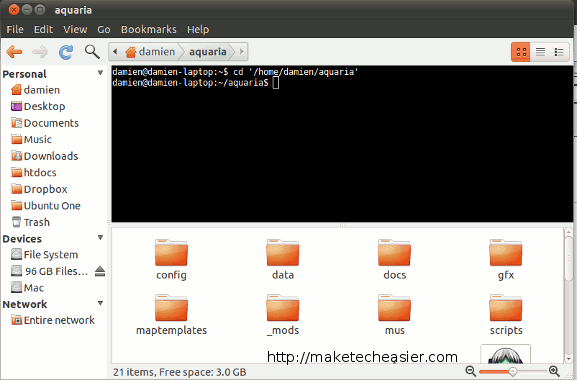
Task: Select the _mods folder icon
Action: pyautogui.click(x=283, y=308)
